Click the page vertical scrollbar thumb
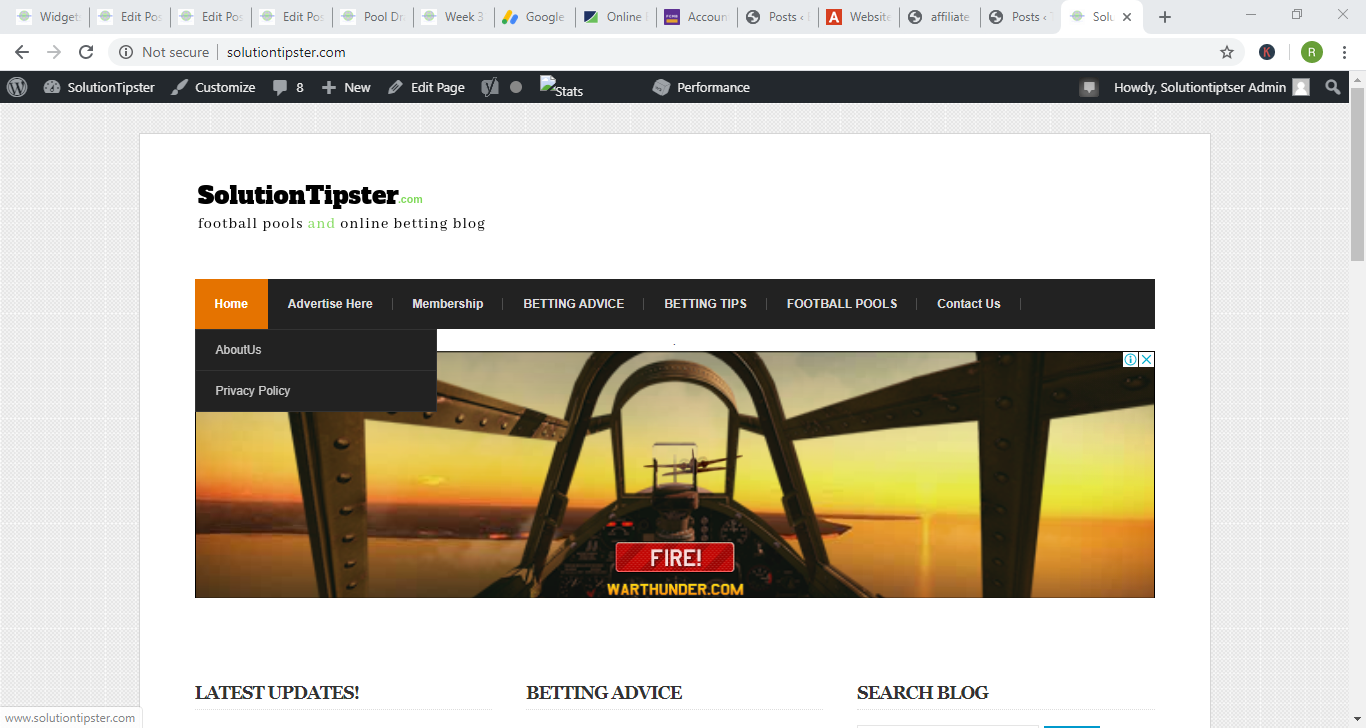This screenshot has height=728, width=1366. (1357, 175)
